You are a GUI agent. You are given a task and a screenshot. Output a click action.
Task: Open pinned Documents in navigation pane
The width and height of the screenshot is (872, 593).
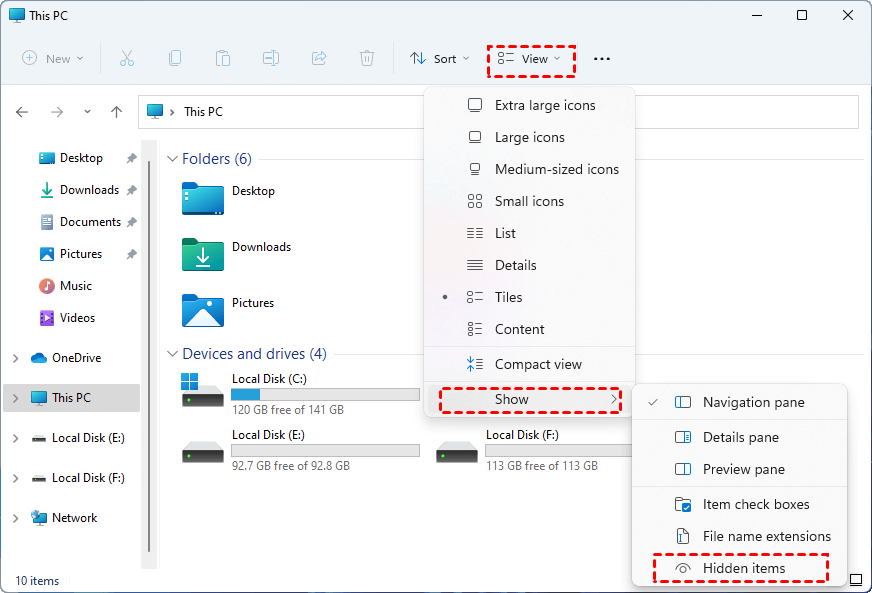tap(80, 222)
